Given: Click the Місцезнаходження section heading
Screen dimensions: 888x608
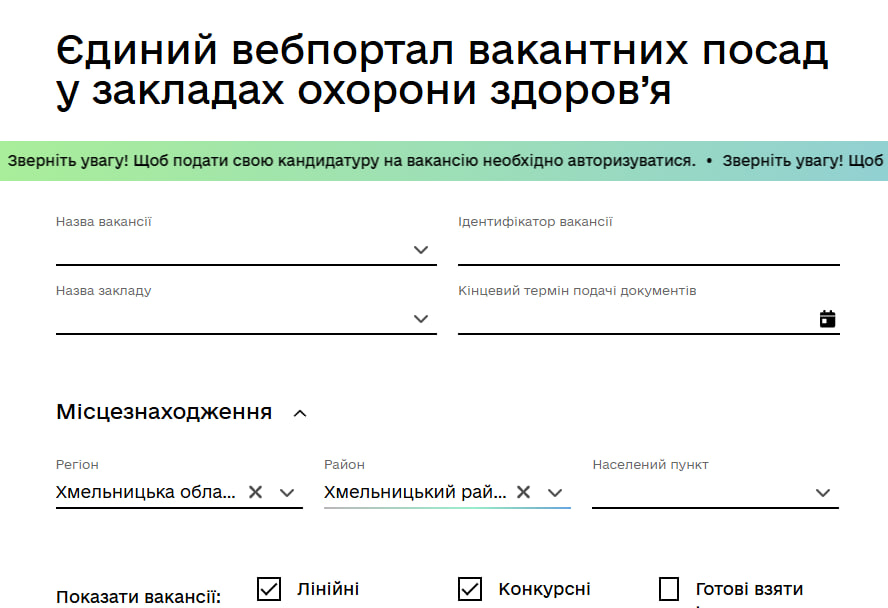Looking at the screenshot, I should (x=164, y=412).
